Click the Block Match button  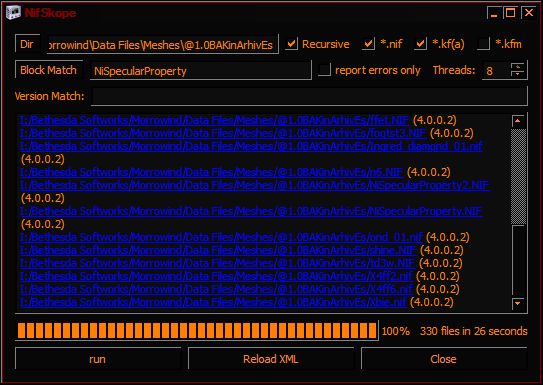tap(48, 70)
